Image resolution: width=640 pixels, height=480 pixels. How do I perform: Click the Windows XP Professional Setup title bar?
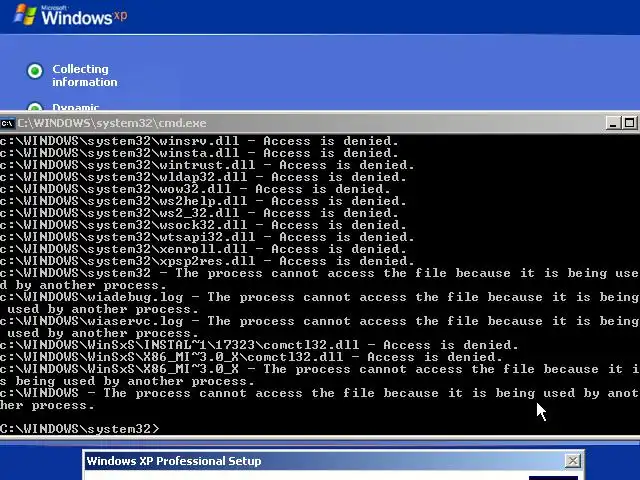[333, 461]
